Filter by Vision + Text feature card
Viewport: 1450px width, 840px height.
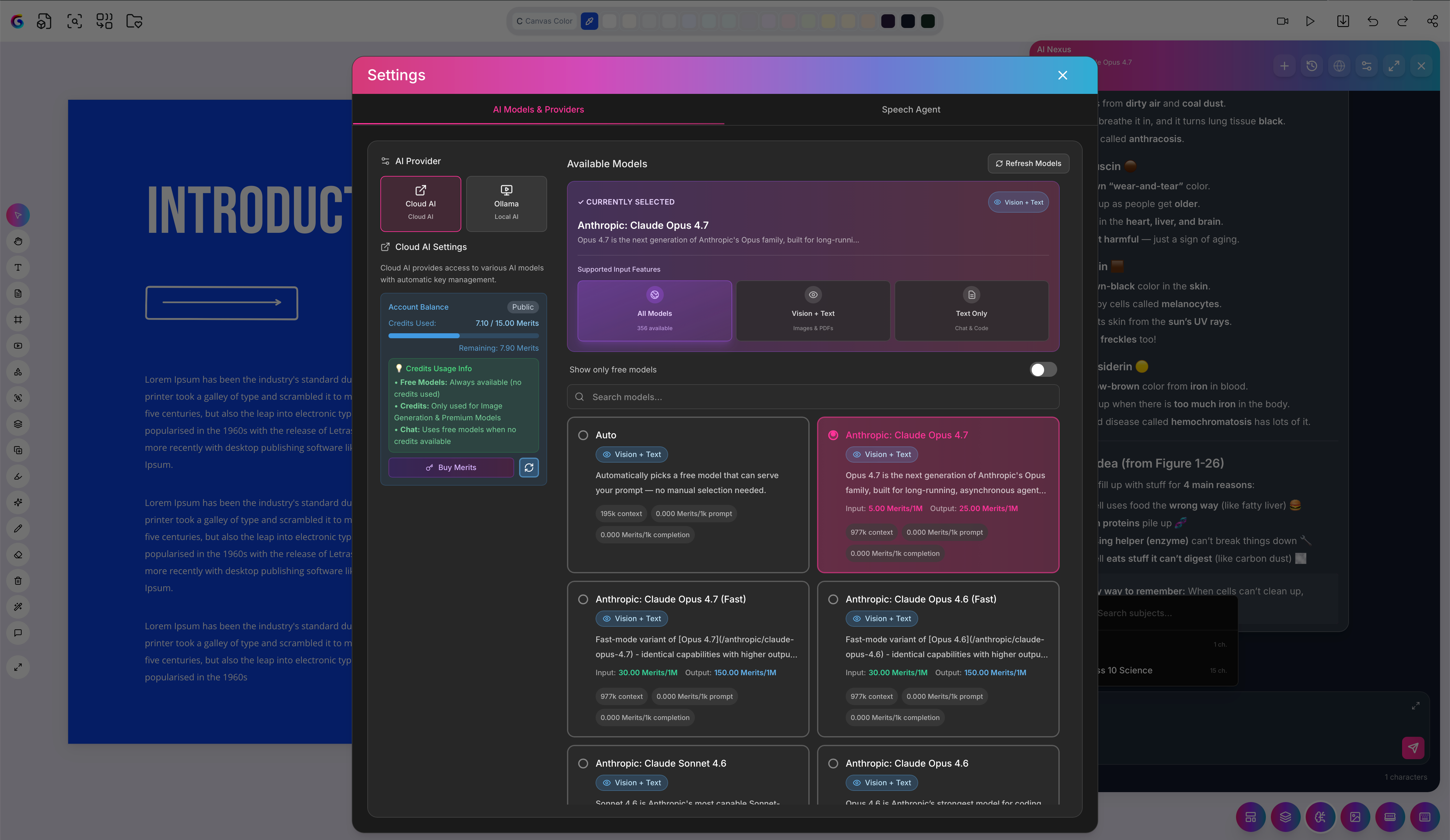(812, 311)
